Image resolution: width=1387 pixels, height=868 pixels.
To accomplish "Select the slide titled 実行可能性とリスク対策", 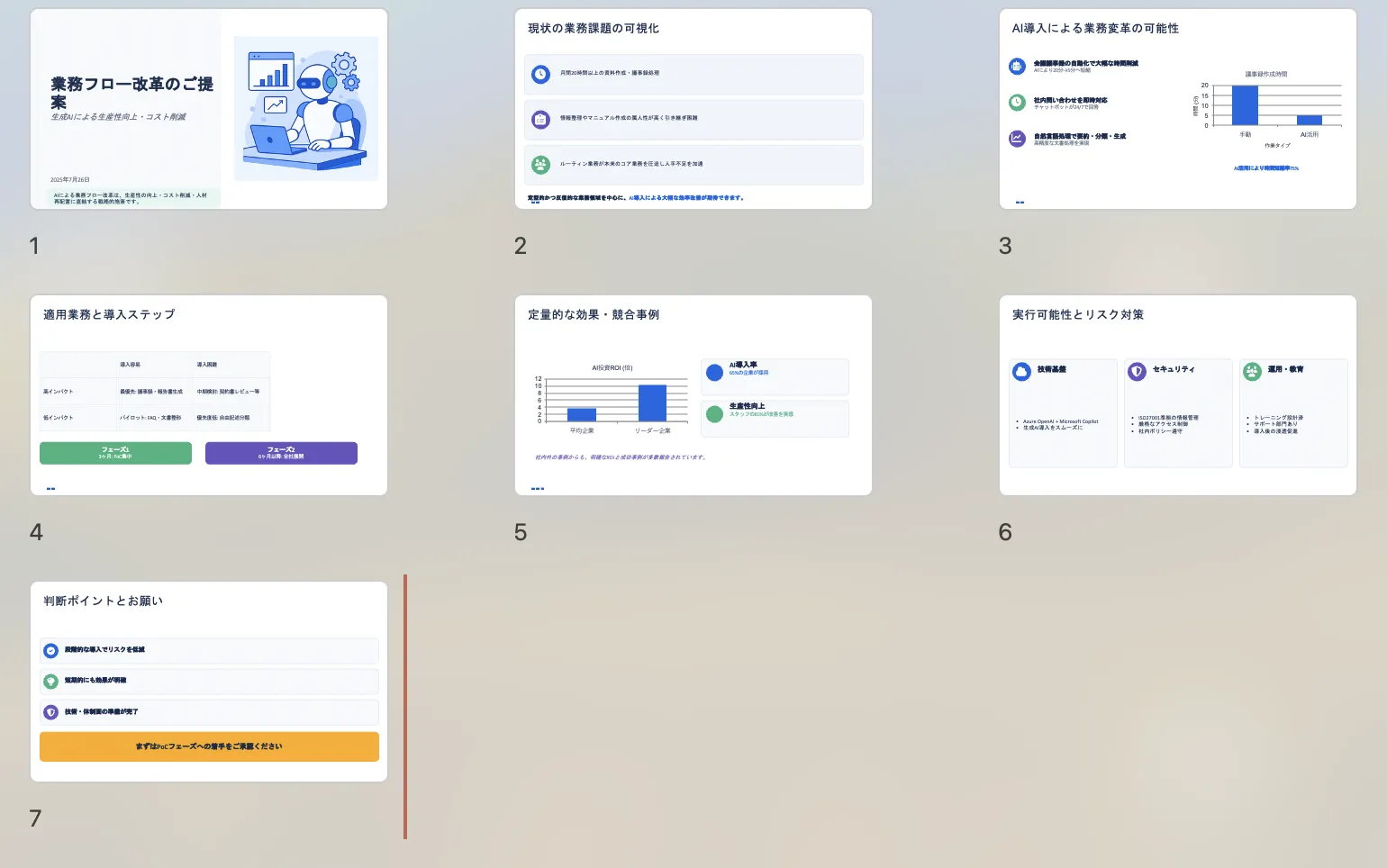I will pos(1177,395).
